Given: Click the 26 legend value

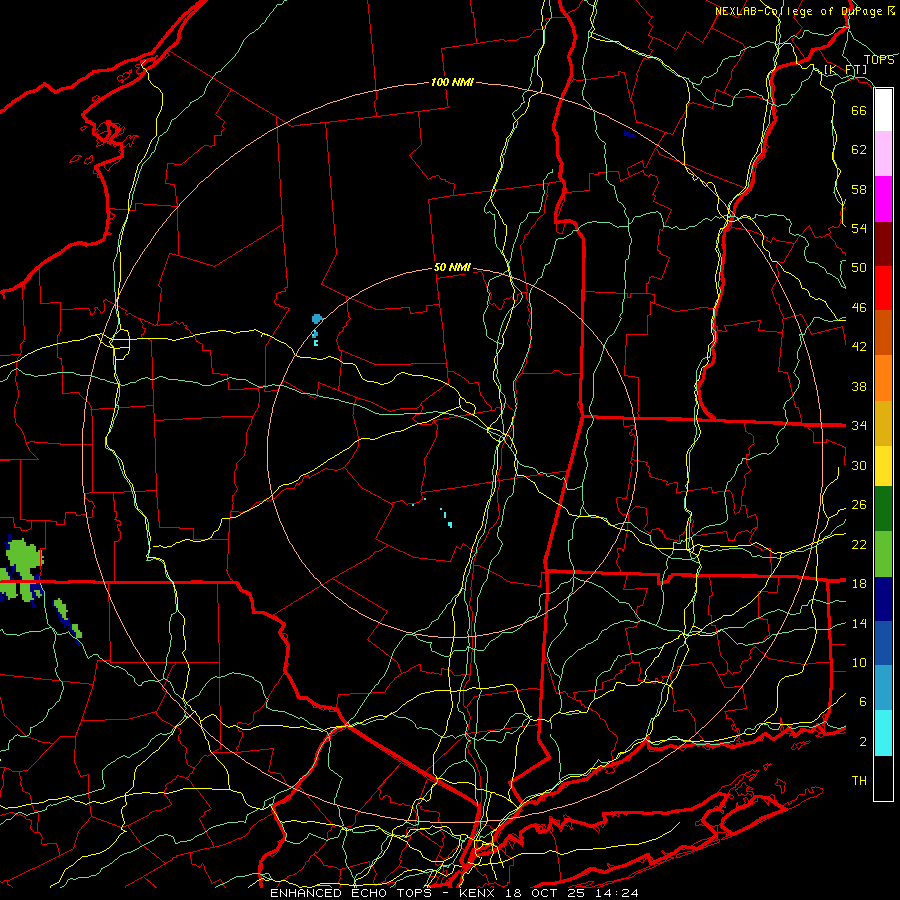Looking at the screenshot, I should click(859, 505).
